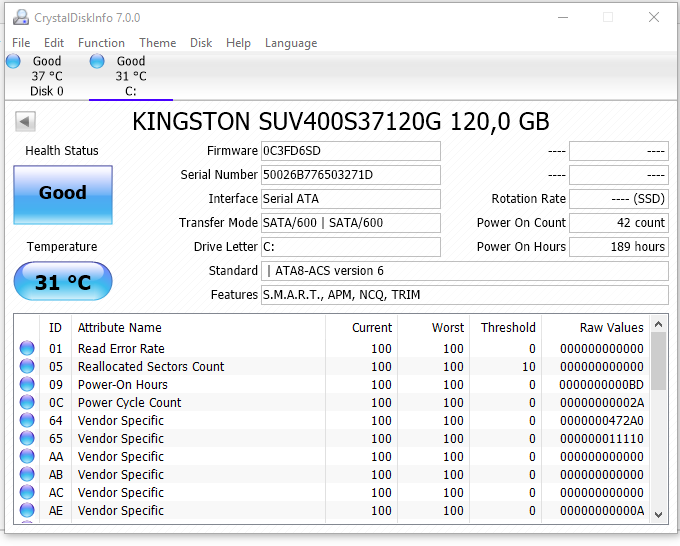The width and height of the screenshot is (680, 546).
Task: Click the Worst column header
Action: 433,327
